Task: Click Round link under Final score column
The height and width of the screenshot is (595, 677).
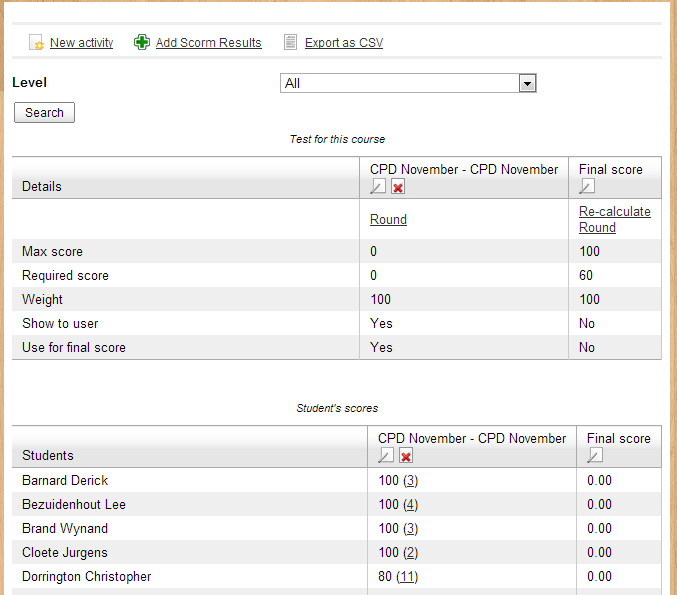Action: pyautogui.click(x=597, y=228)
